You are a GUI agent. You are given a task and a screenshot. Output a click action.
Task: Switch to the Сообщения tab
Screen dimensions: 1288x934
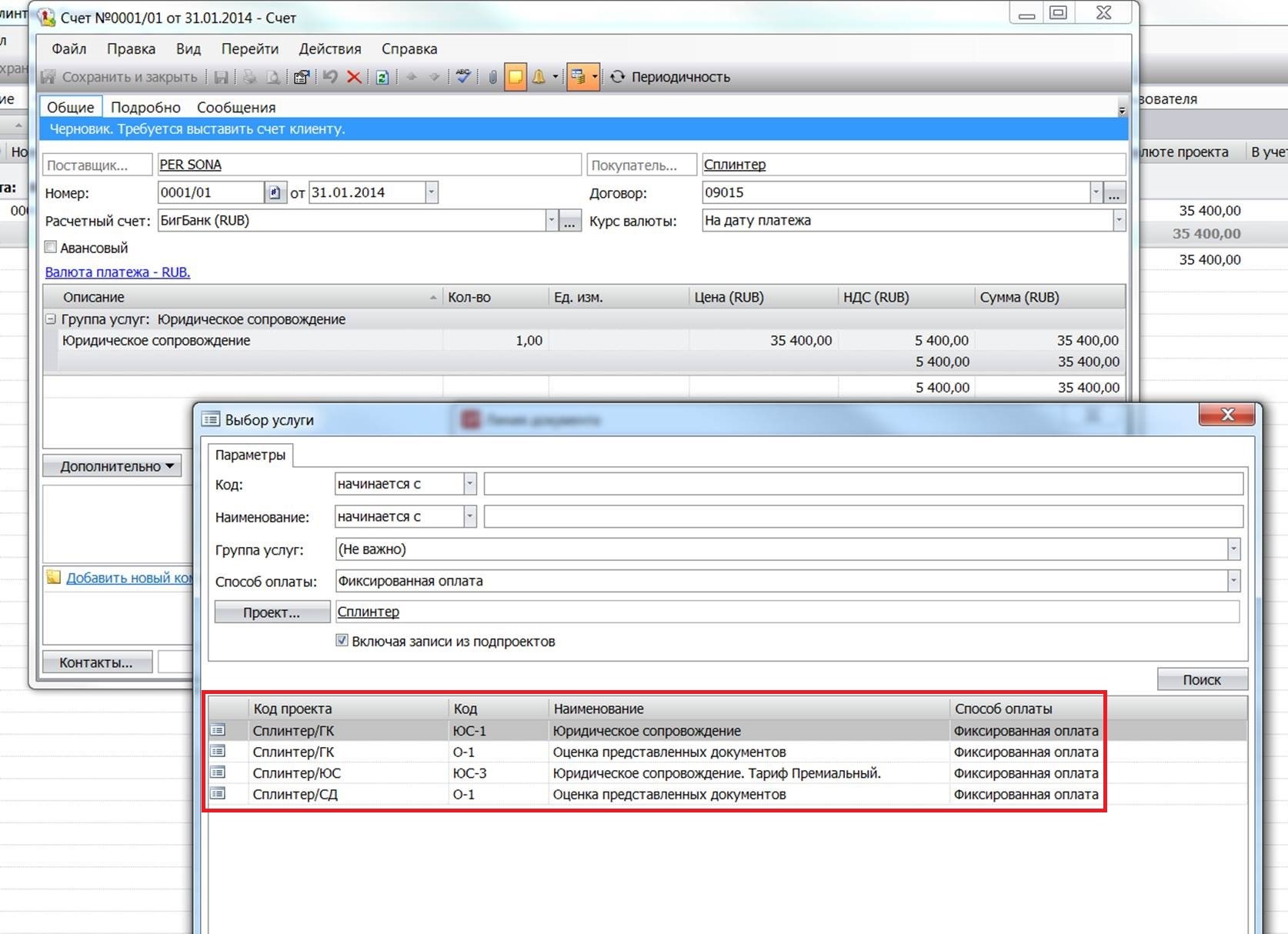236,107
